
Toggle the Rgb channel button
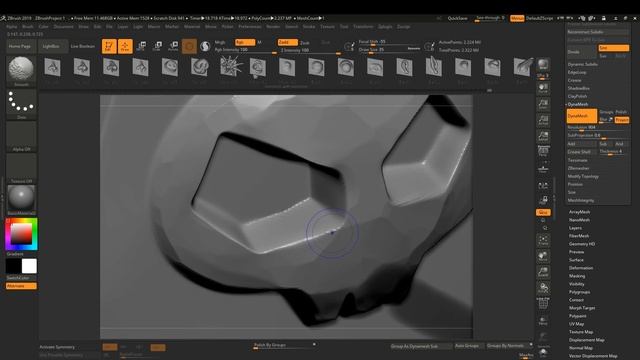click(245, 42)
